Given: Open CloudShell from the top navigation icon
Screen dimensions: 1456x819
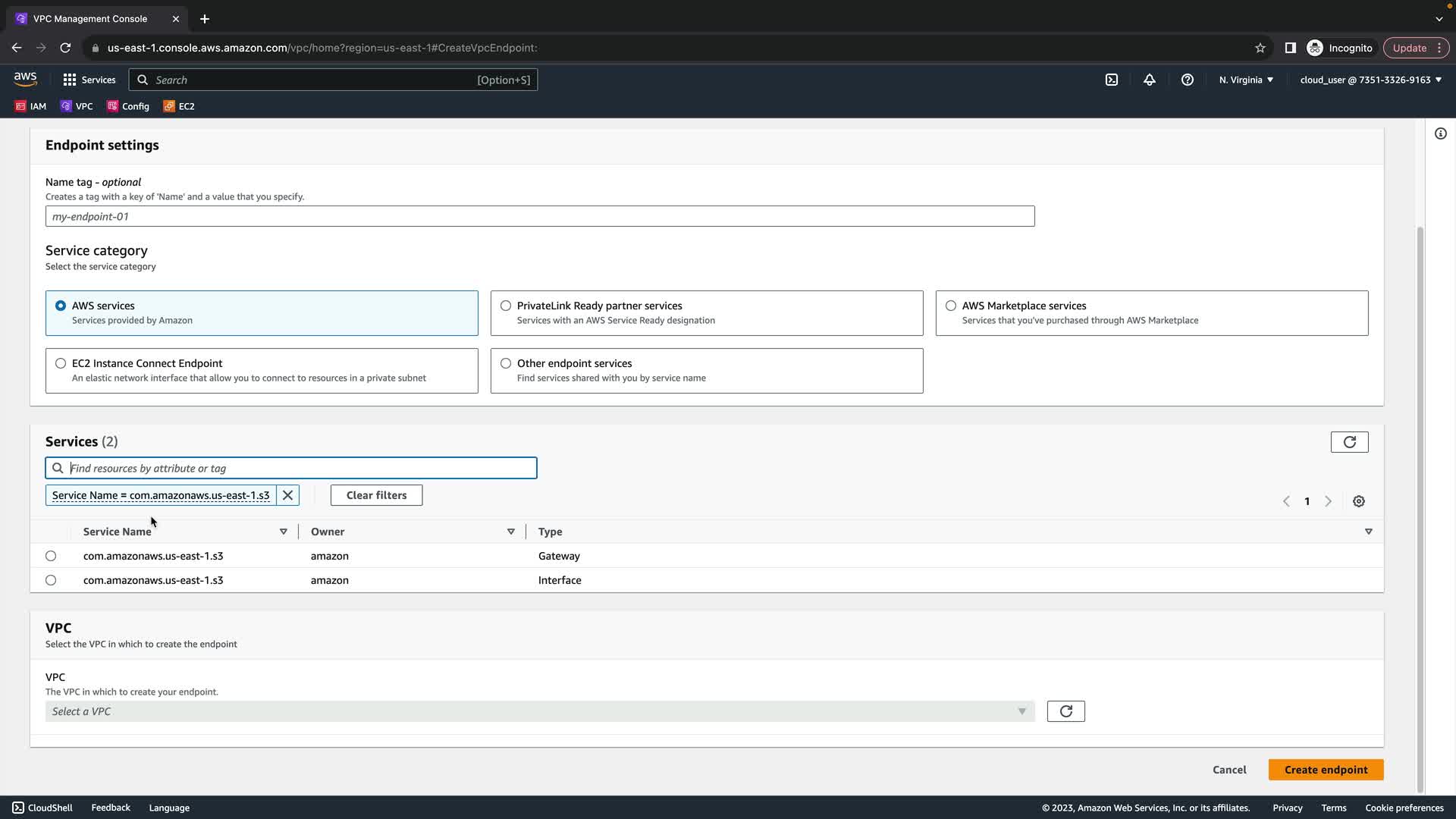Looking at the screenshot, I should click(x=1111, y=80).
